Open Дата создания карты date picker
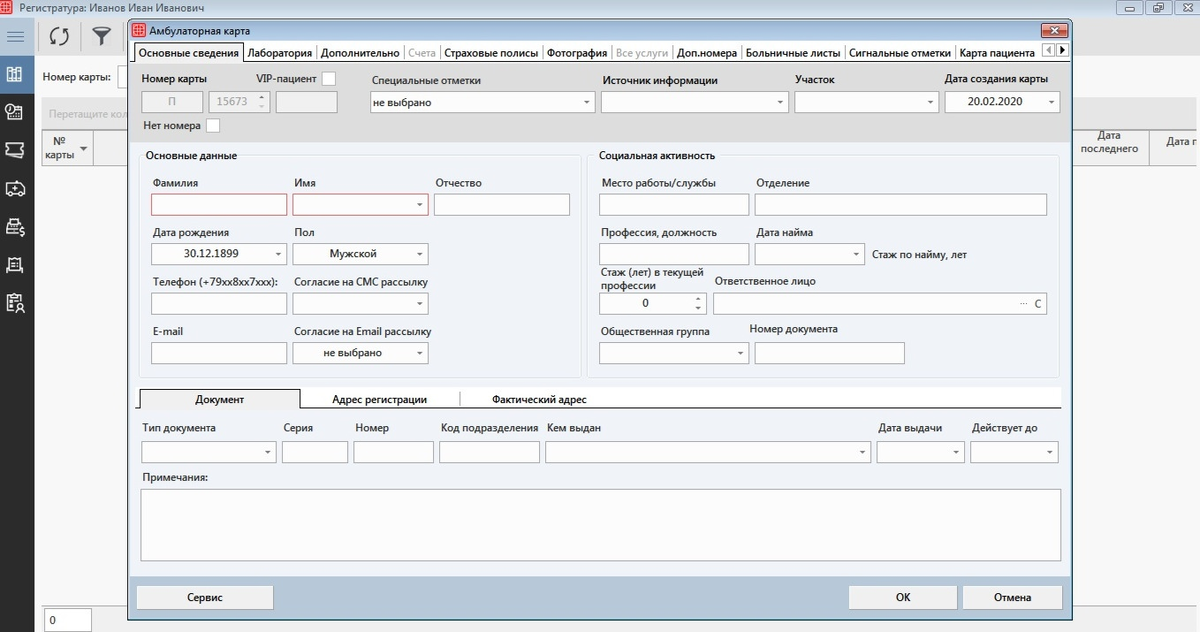 click(x=1051, y=102)
